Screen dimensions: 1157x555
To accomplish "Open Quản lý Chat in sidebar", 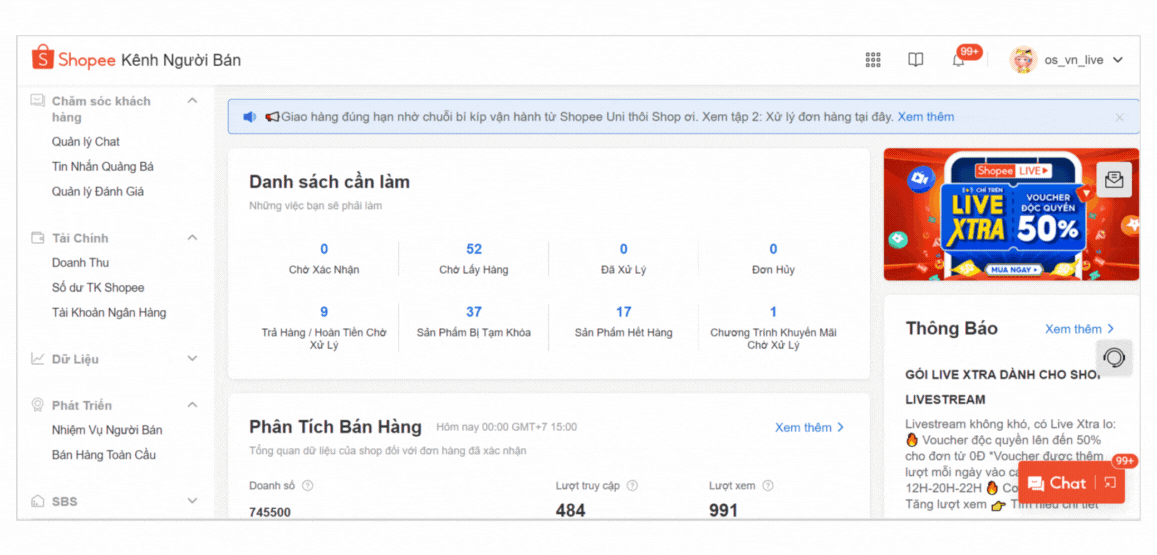I will [x=86, y=142].
